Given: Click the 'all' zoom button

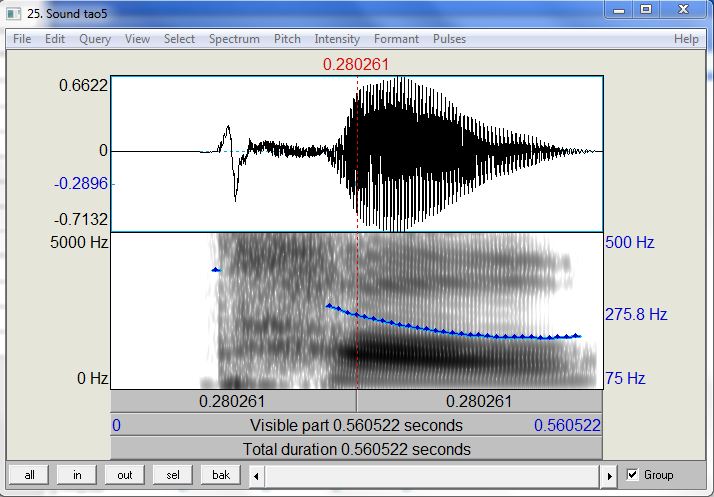Looking at the screenshot, I should [29, 475].
